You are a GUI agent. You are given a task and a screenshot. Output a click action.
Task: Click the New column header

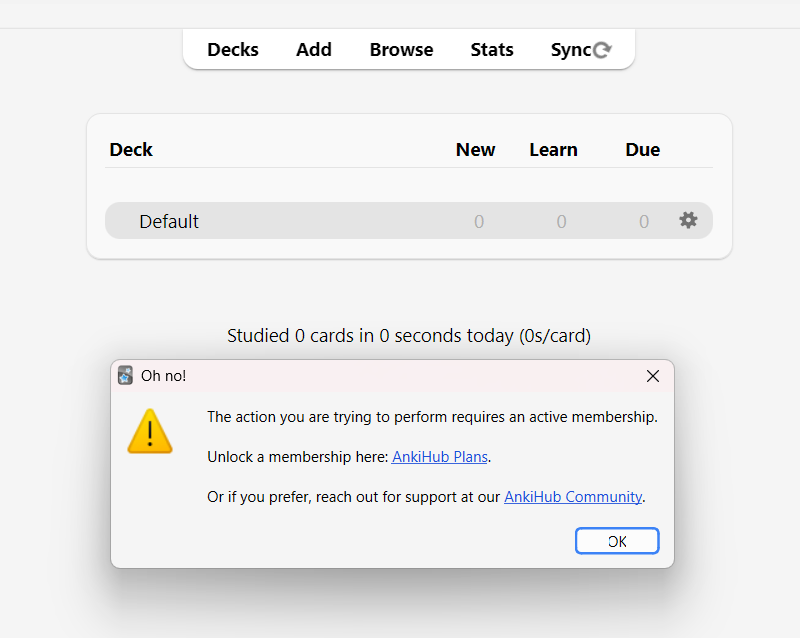coord(475,150)
